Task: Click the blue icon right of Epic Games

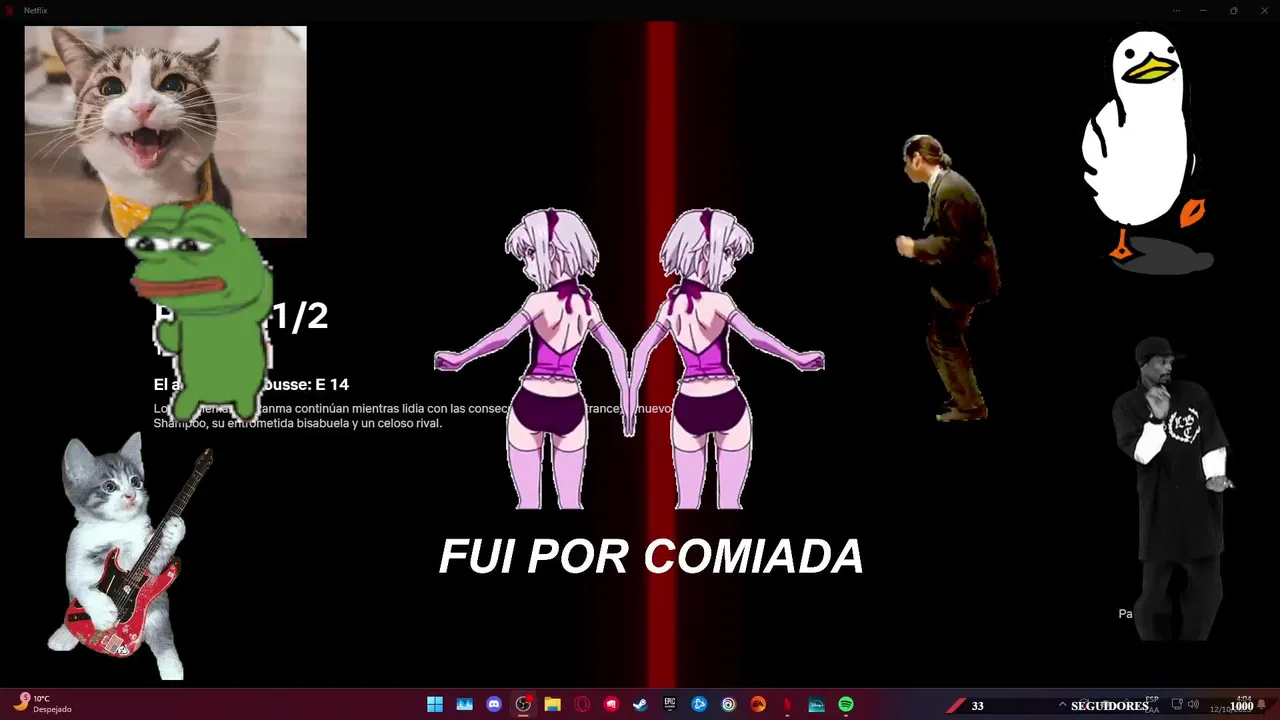Action: click(699, 704)
